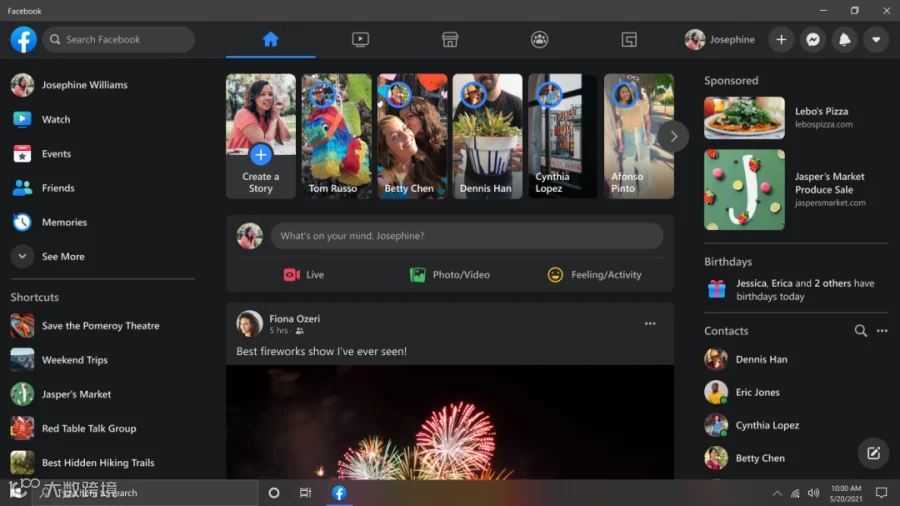This screenshot has height=506, width=900.
Task: Open the Memories clock icon in sidebar
Action: click(22, 222)
